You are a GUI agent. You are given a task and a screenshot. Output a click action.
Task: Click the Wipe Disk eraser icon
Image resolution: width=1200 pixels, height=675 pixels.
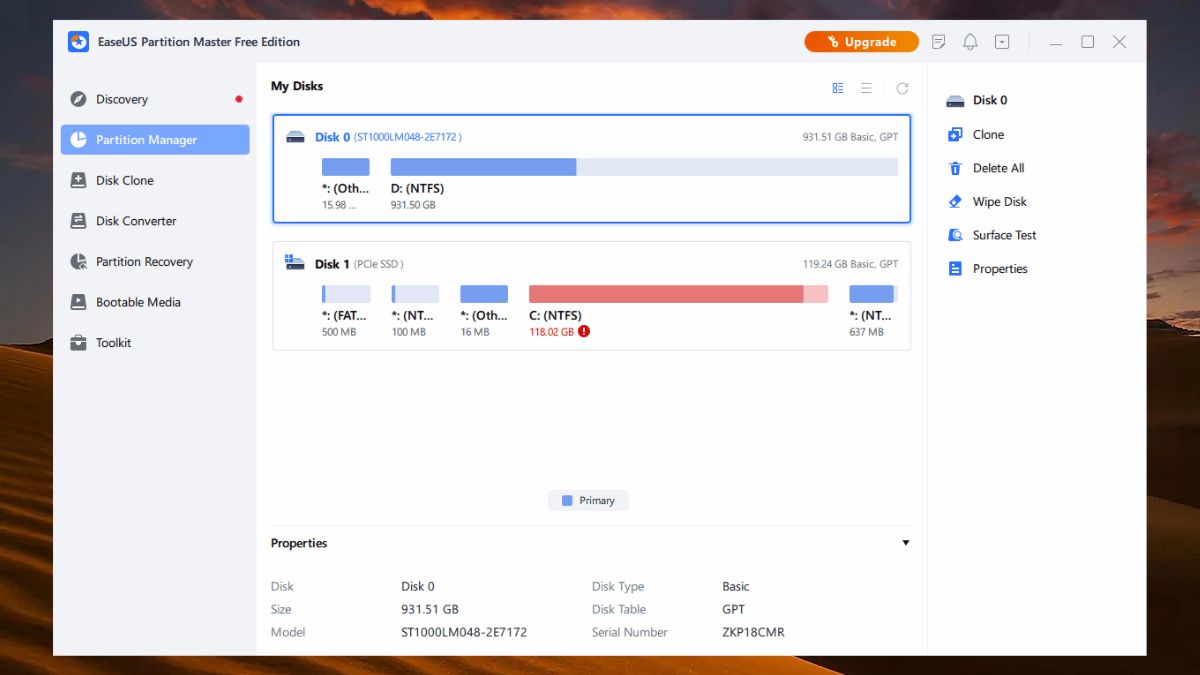(955, 202)
